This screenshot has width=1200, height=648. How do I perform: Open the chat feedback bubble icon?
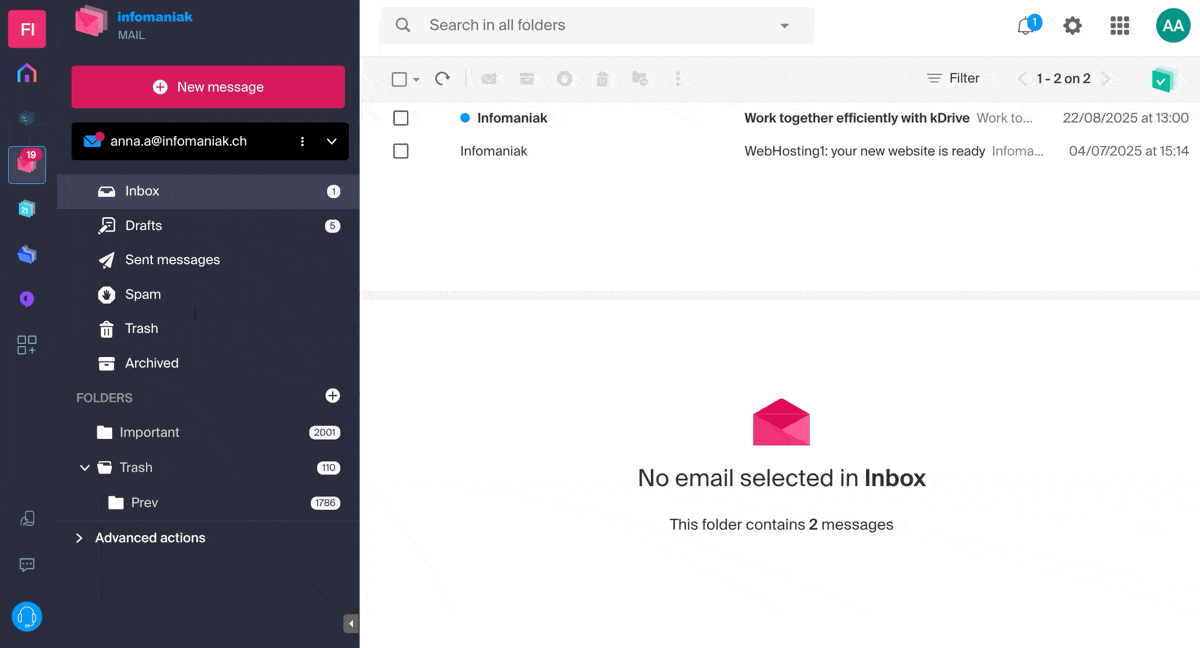point(27,565)
